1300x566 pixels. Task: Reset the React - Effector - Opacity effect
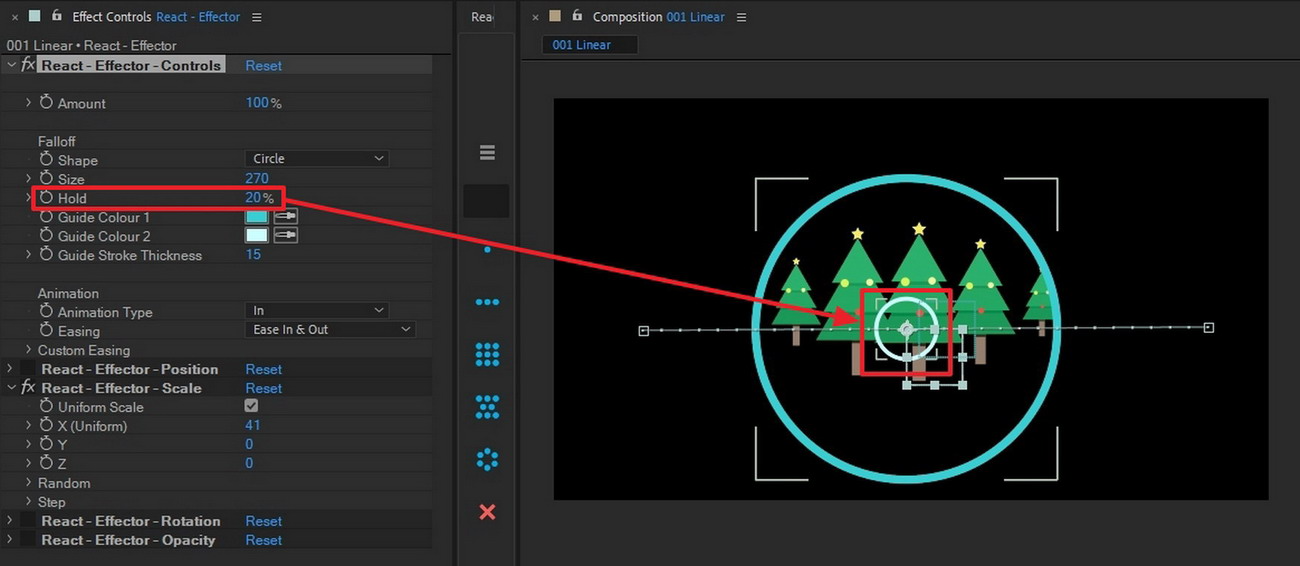[x=263, y=540]
